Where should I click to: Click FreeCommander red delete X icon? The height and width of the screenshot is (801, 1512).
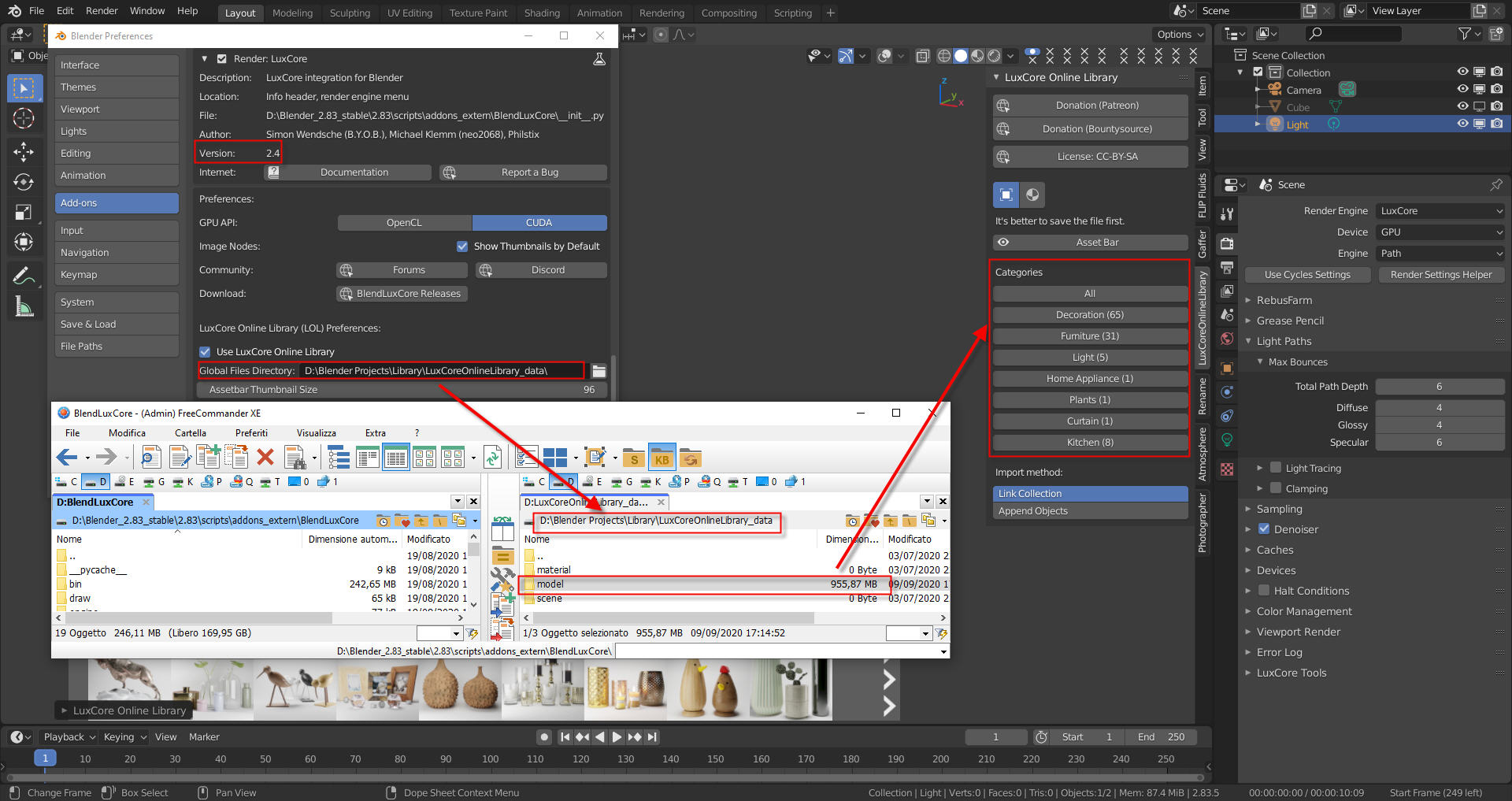coord(265,457)
